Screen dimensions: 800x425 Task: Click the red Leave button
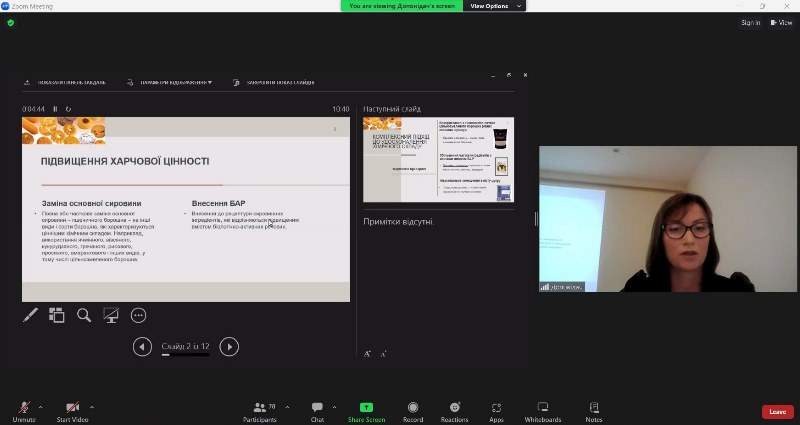click(777, 411)
